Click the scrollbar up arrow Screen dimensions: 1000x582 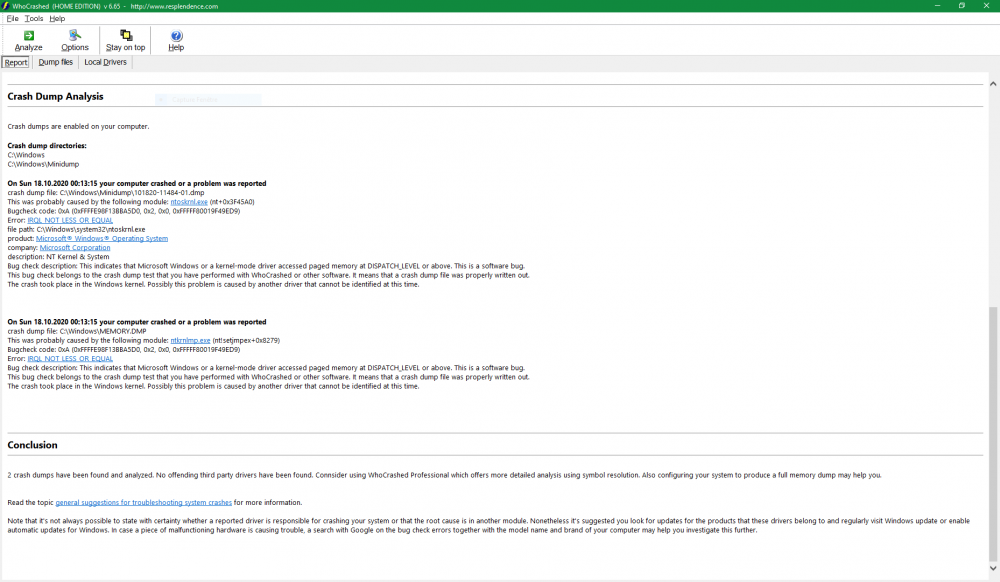(993, 84)
